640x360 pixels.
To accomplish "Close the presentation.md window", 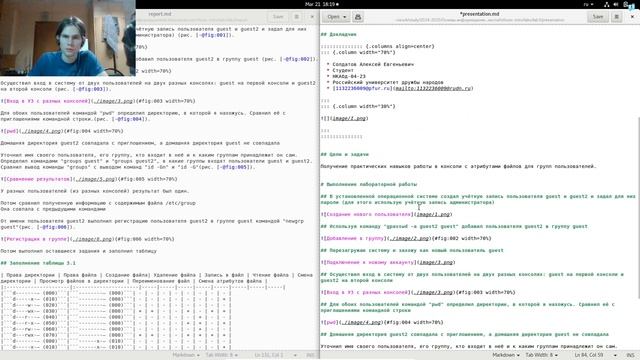I will 632,17.
